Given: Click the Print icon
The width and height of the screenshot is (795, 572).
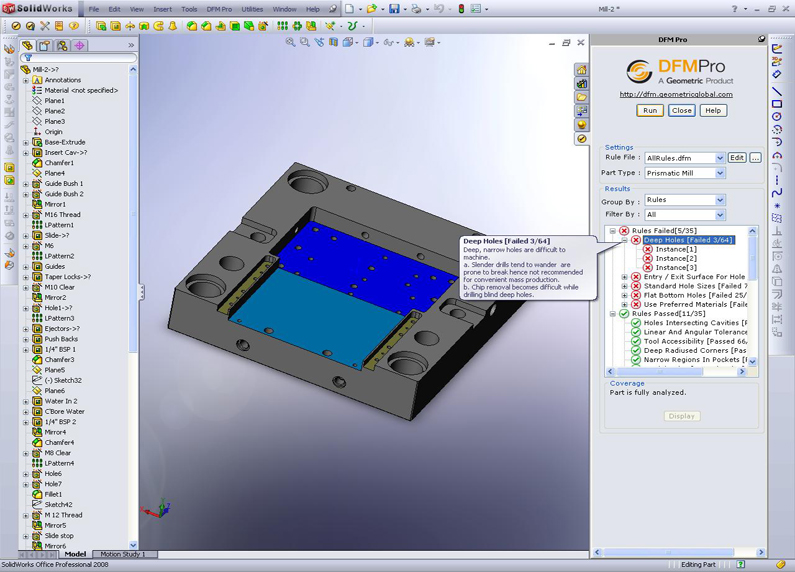Looking at the screenshot, I should (x=416, y=9).
